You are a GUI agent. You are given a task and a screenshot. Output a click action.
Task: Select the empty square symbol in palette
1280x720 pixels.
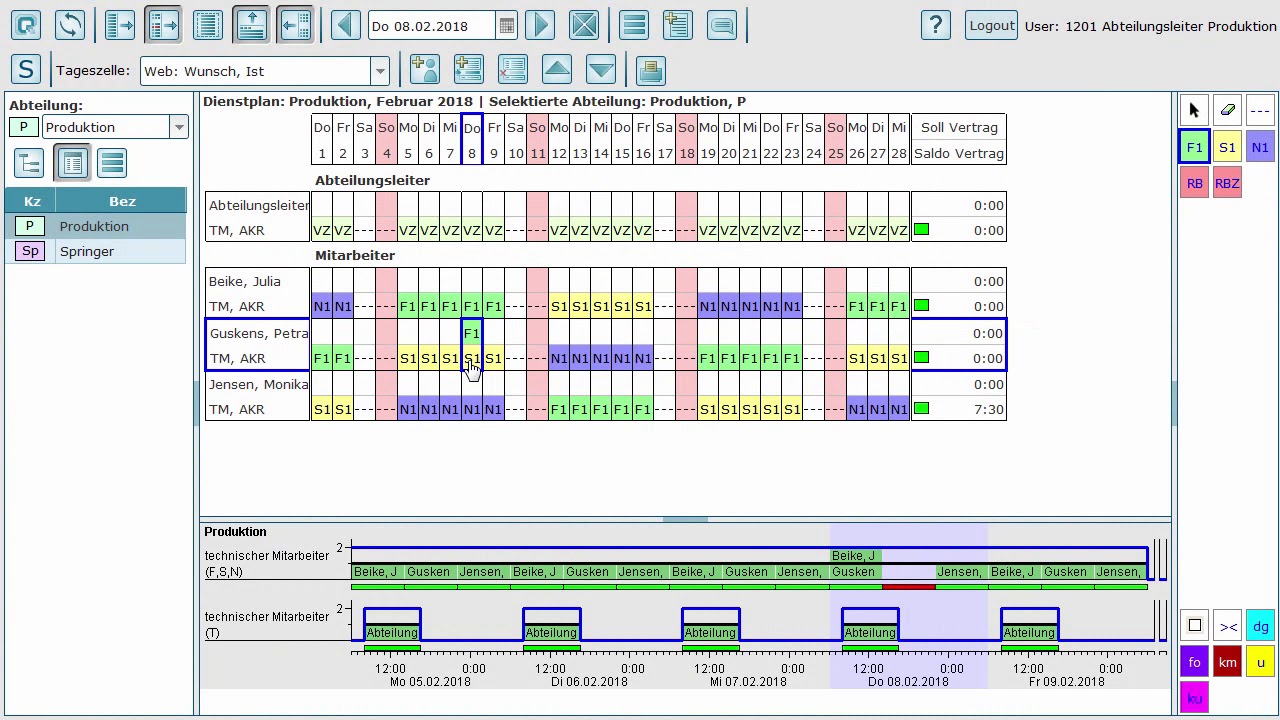pos(1194,626)
